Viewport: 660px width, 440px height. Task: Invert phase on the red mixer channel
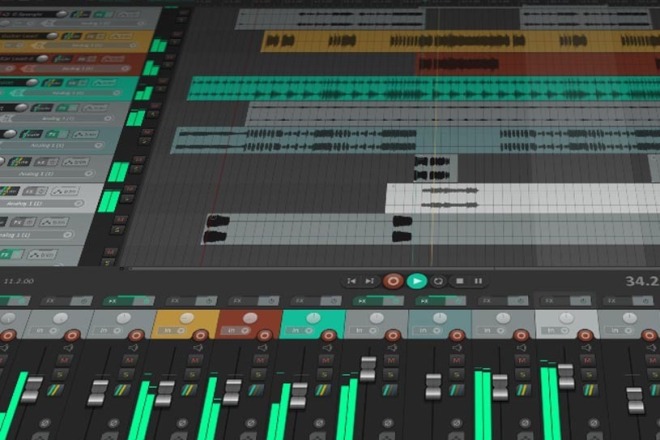pos(250,423)
